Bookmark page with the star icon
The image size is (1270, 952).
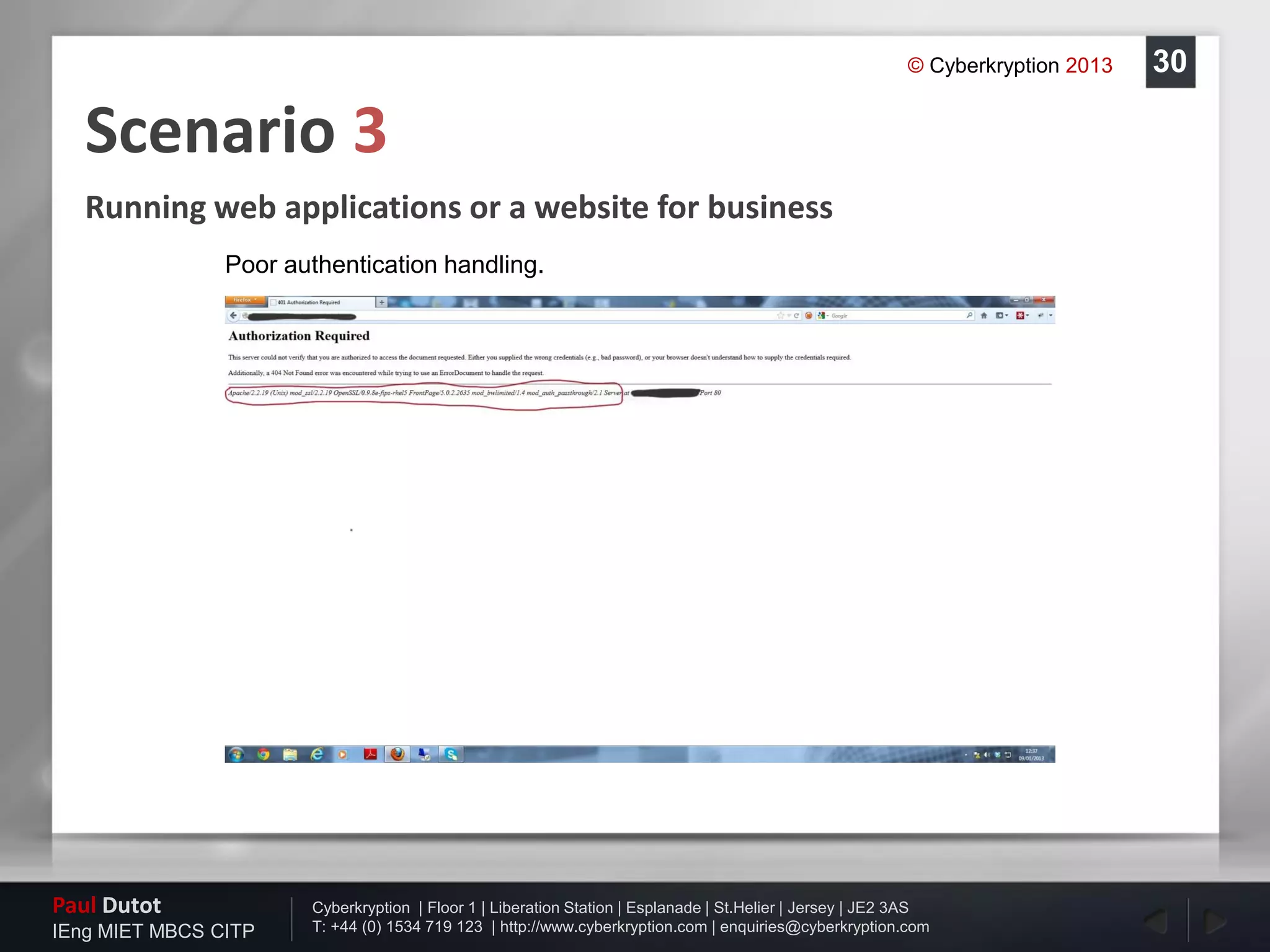coord(780,315)
